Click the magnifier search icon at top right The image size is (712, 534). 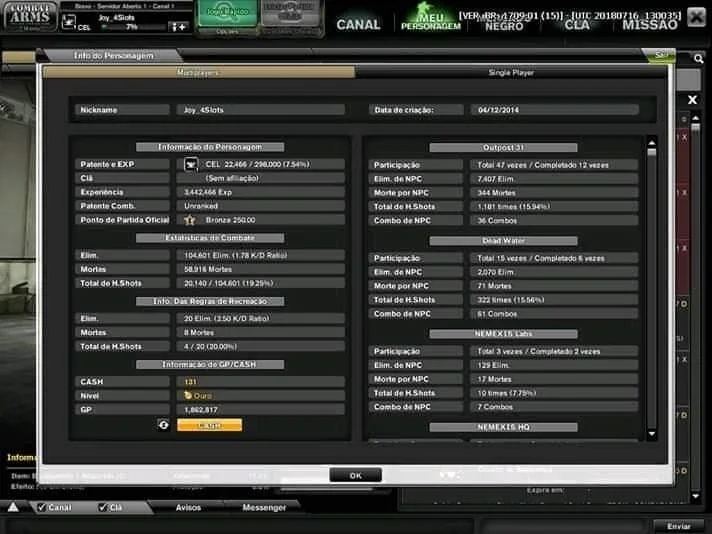tap(698, 58)
